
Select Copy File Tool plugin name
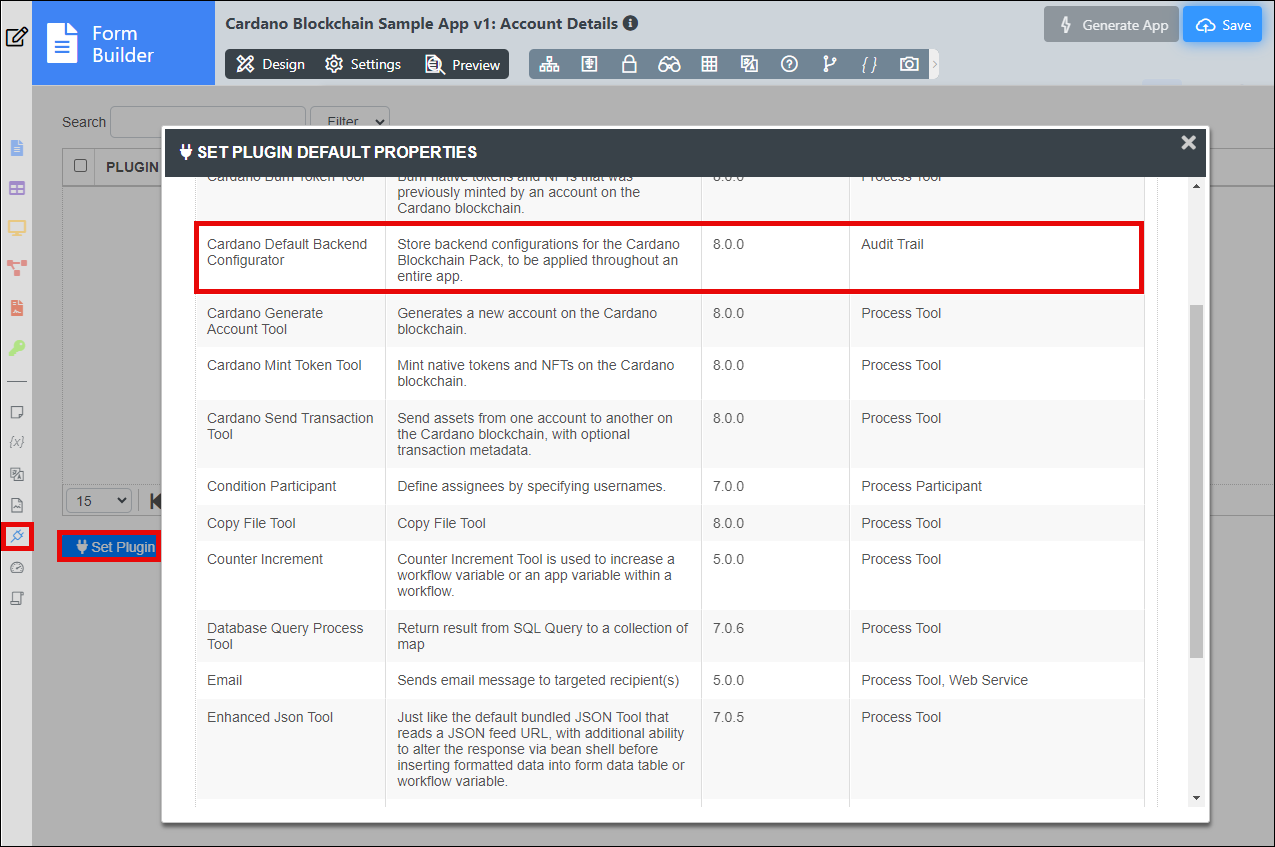(x=251, y=523)
